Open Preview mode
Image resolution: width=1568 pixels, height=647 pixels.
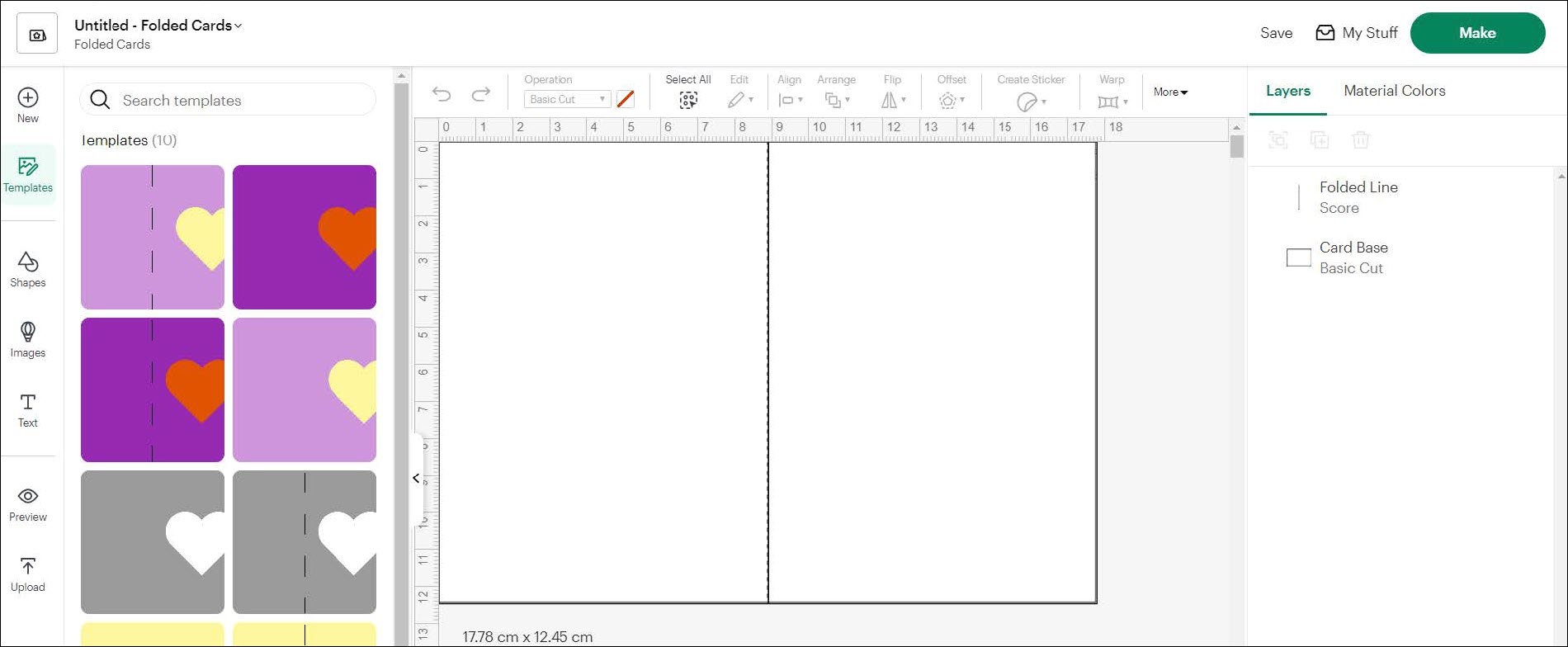(x=28, y=504)
